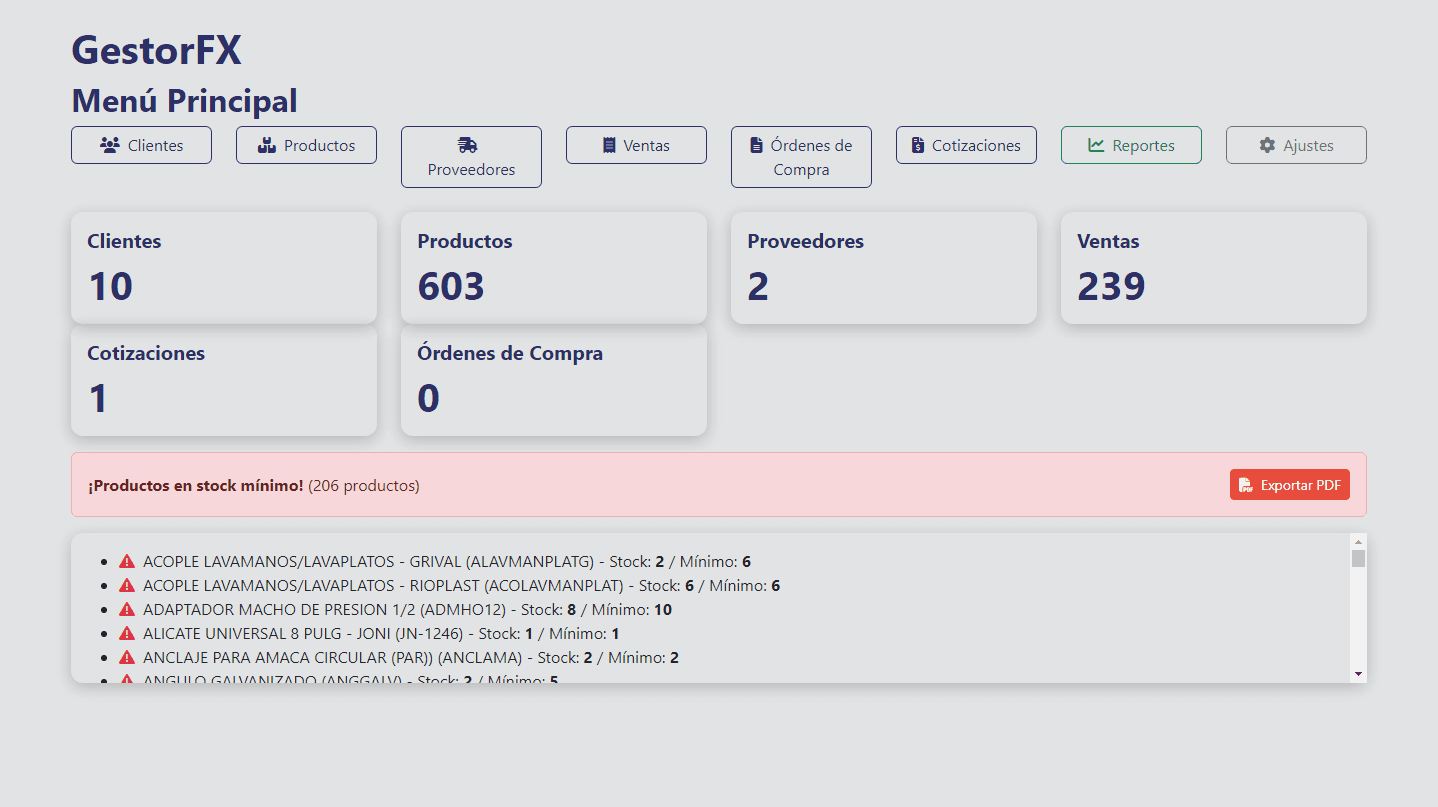Click the gear icon on the Ajustes button

(x=1264, y=145)
